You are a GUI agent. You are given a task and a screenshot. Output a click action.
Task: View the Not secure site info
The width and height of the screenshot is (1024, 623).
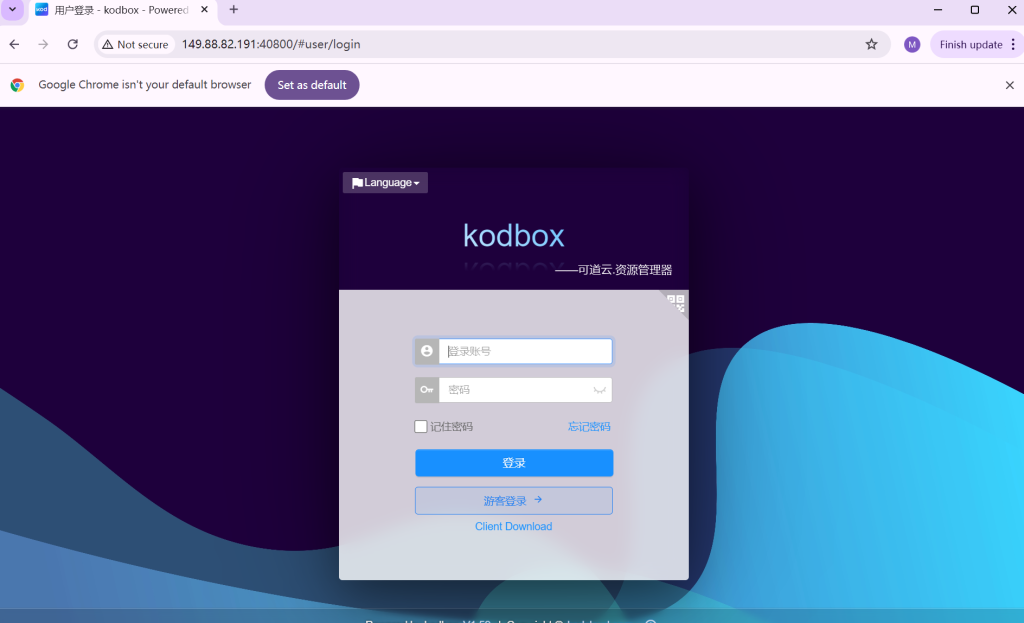(x=136, y=44)
